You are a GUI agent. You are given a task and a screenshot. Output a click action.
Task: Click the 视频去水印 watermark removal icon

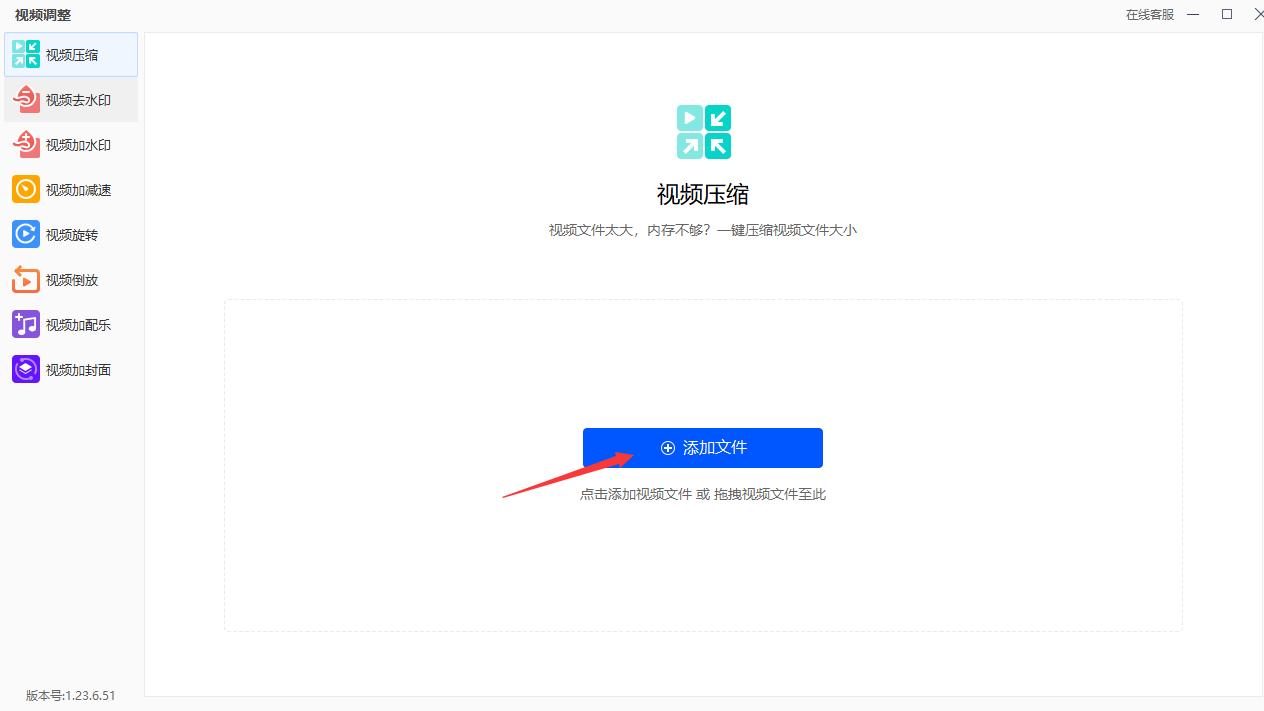(26, 99)
